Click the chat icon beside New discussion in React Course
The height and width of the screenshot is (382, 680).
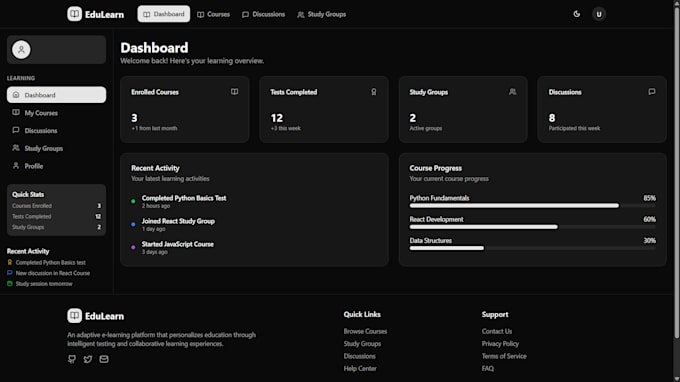pos(10,273)
